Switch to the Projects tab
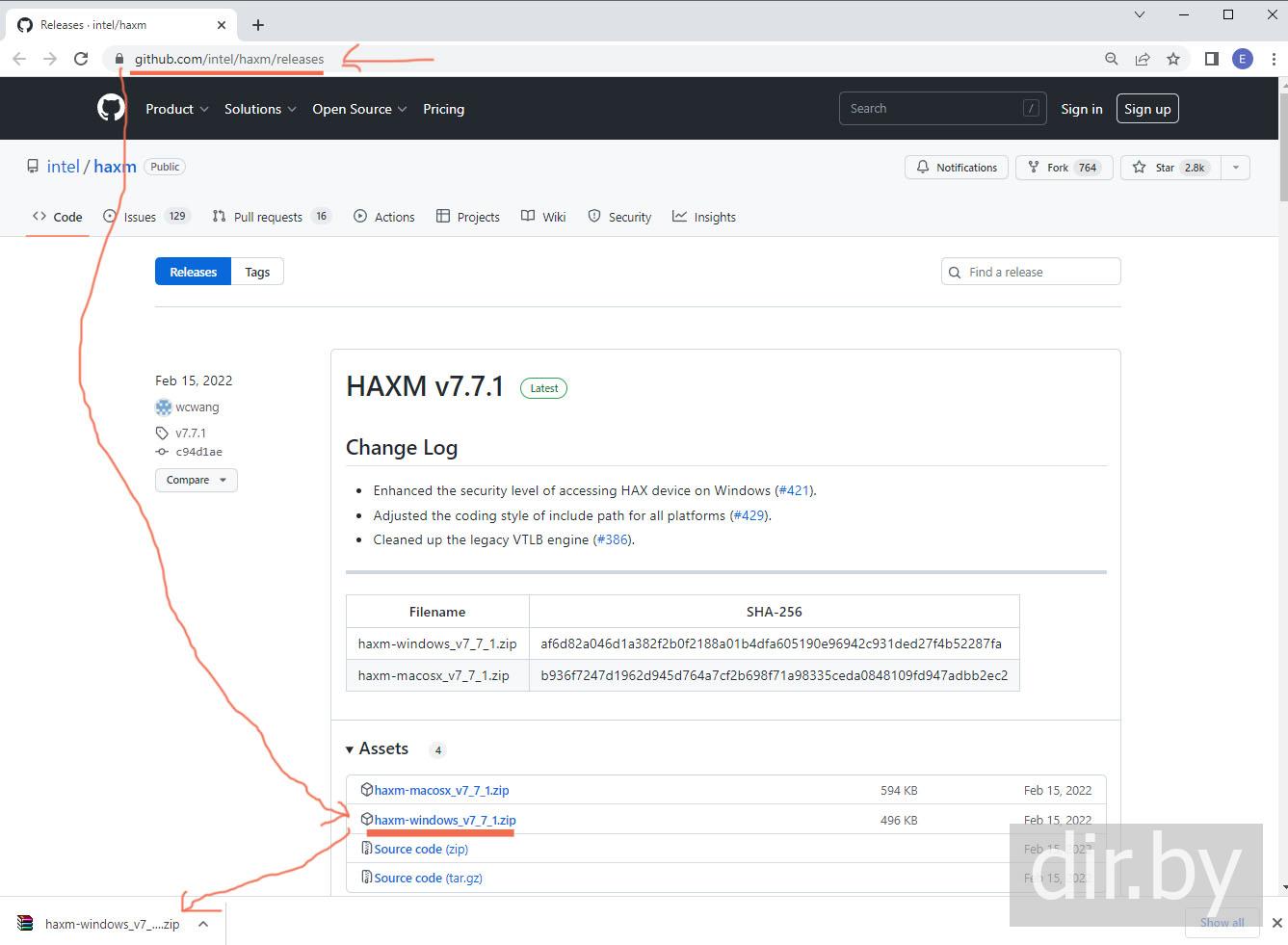The height and width of the screenshot is (945, 1288). point(467,217)
